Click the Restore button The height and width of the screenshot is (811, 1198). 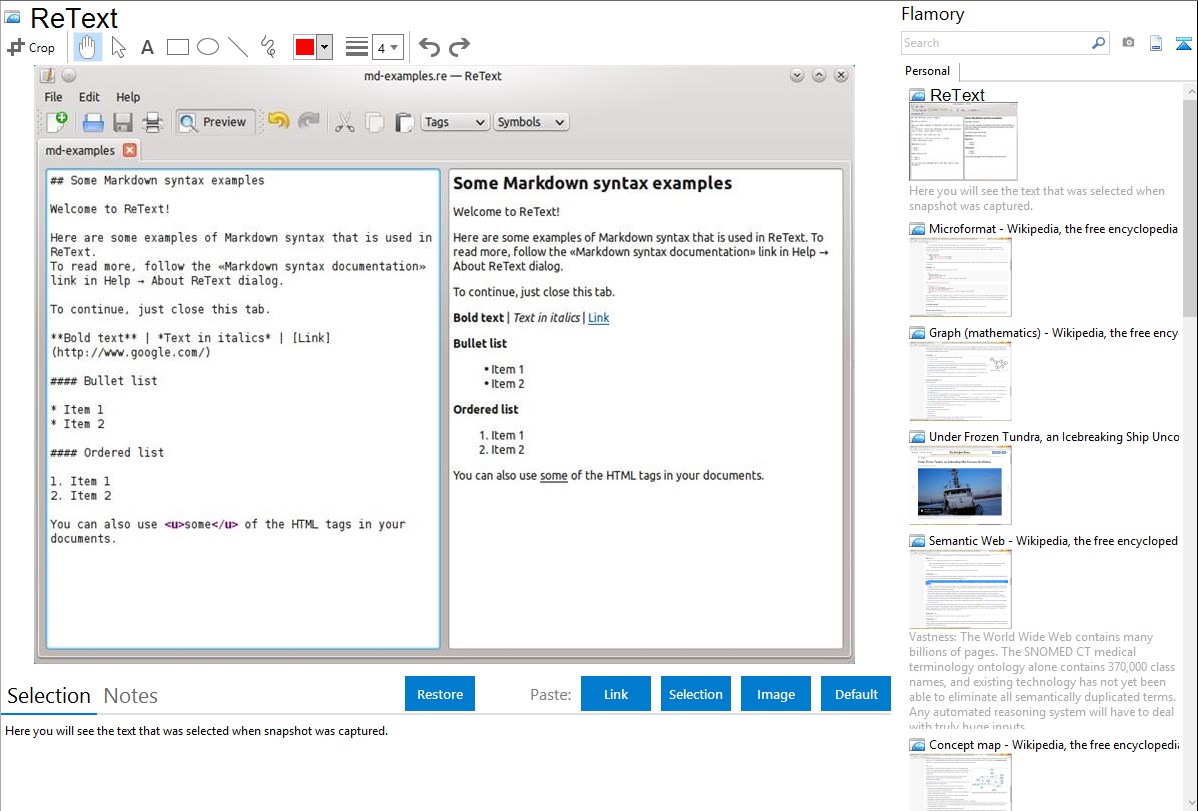coord(440,694)
